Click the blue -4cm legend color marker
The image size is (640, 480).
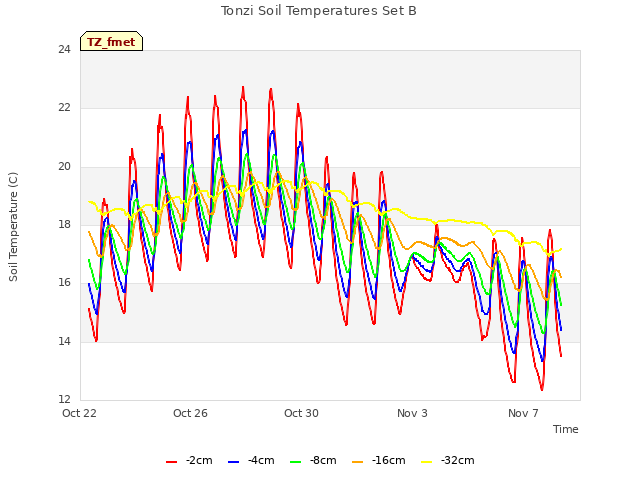(233, 462)
